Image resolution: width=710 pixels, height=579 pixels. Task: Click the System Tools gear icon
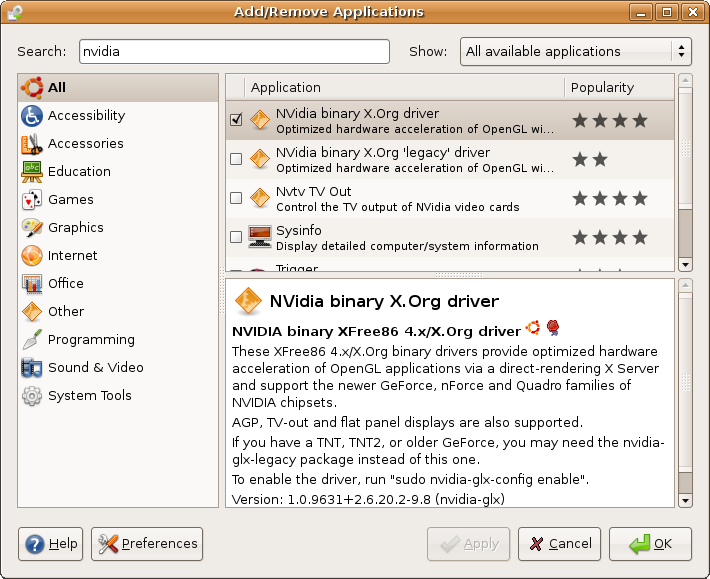pyautogui.click(x=32, y=396)
